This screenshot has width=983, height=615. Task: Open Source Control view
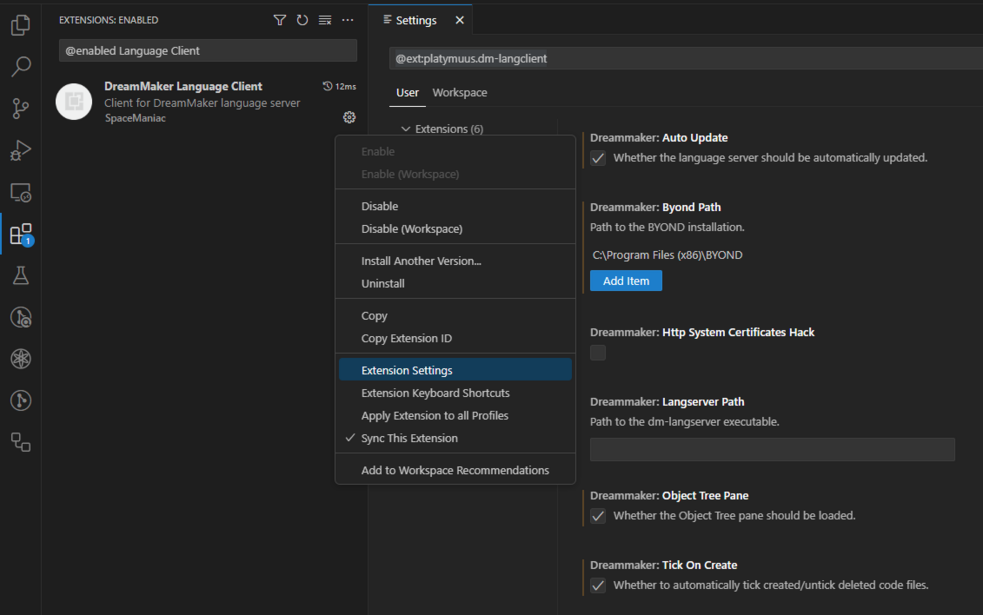pyautogui.click(x=20, y=108)
